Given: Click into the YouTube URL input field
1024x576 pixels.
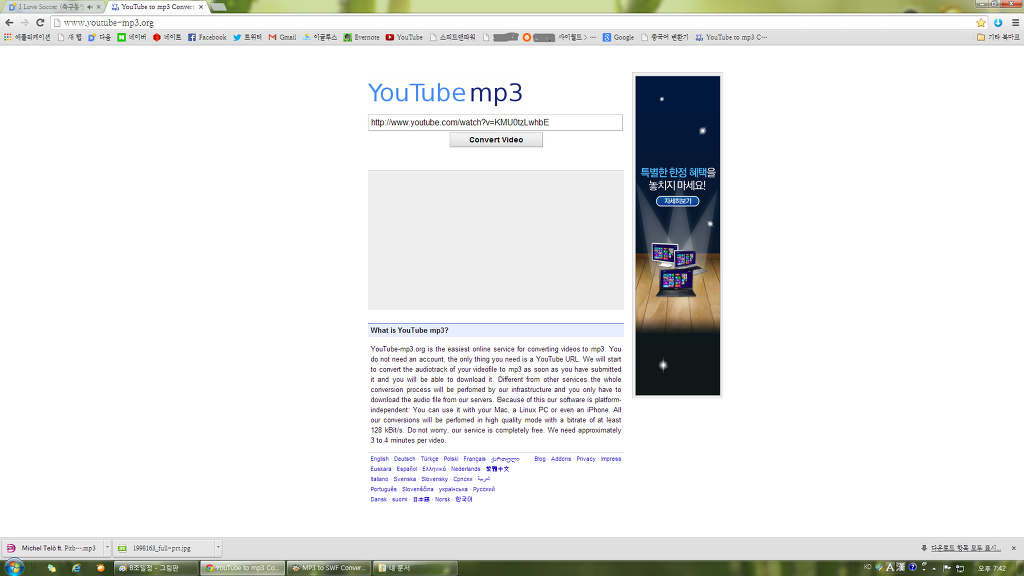Looking at the screenshot, I should [495, 122].
